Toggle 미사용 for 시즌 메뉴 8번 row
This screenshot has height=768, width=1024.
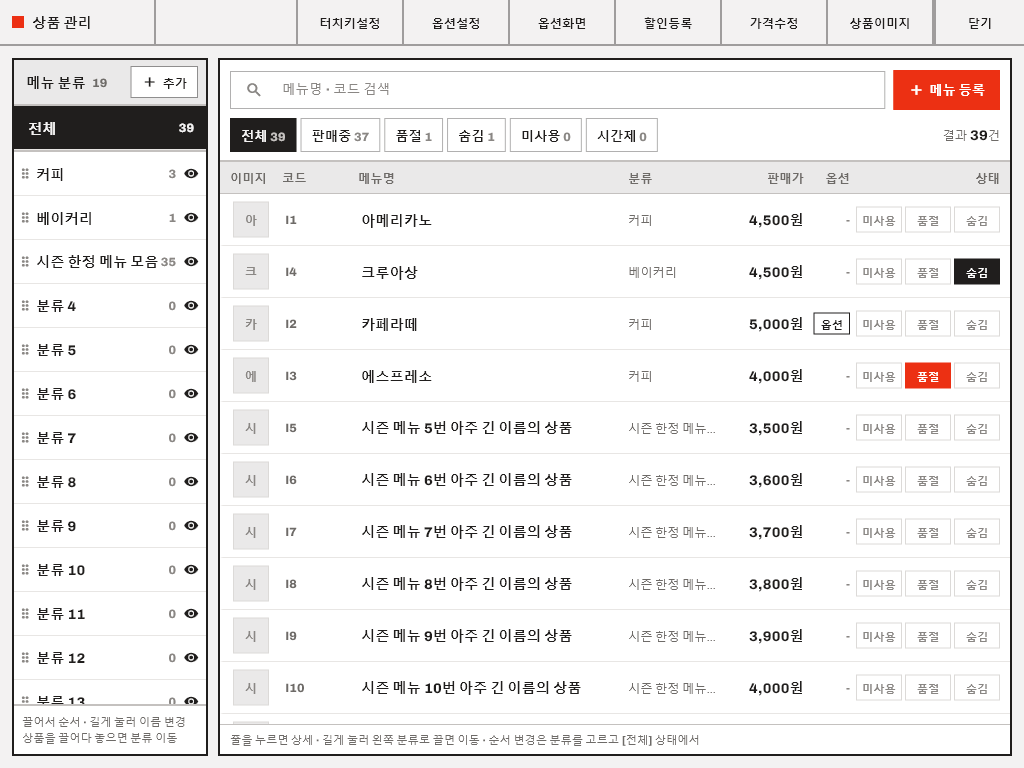point(878,584)
